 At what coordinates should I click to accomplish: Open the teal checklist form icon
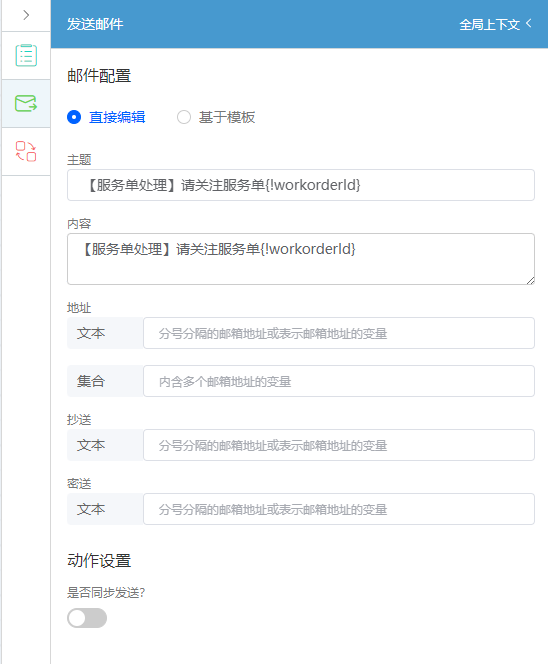point(26,55)
